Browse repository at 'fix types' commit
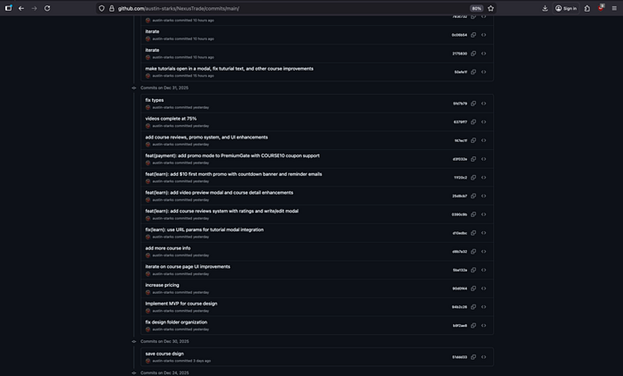Viewport: 623px width, 376px height. pyautogui.click(x=484, y=103)
